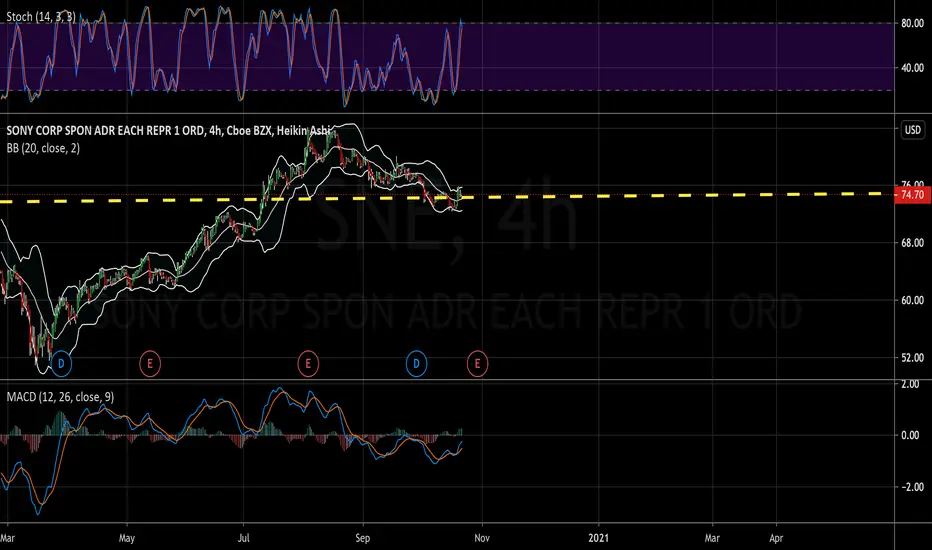Click the Nov label on the time axis
The image size is (932, 550).
pyautogui.click(x=482, y=538)
